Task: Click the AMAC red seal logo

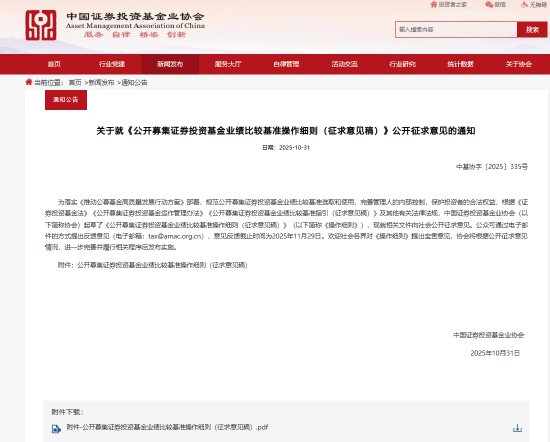Action: (x=41, y=25)
